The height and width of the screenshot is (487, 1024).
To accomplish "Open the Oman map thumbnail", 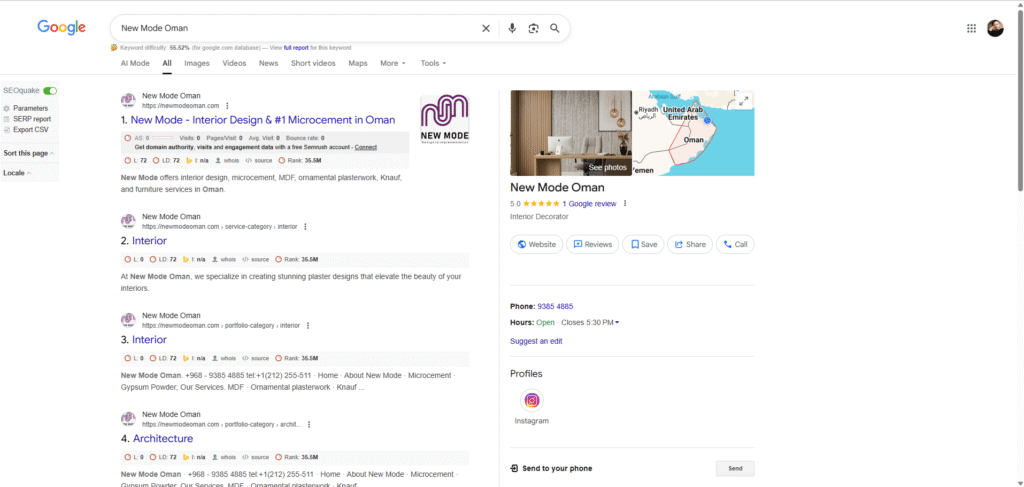I will coord(694,133).
